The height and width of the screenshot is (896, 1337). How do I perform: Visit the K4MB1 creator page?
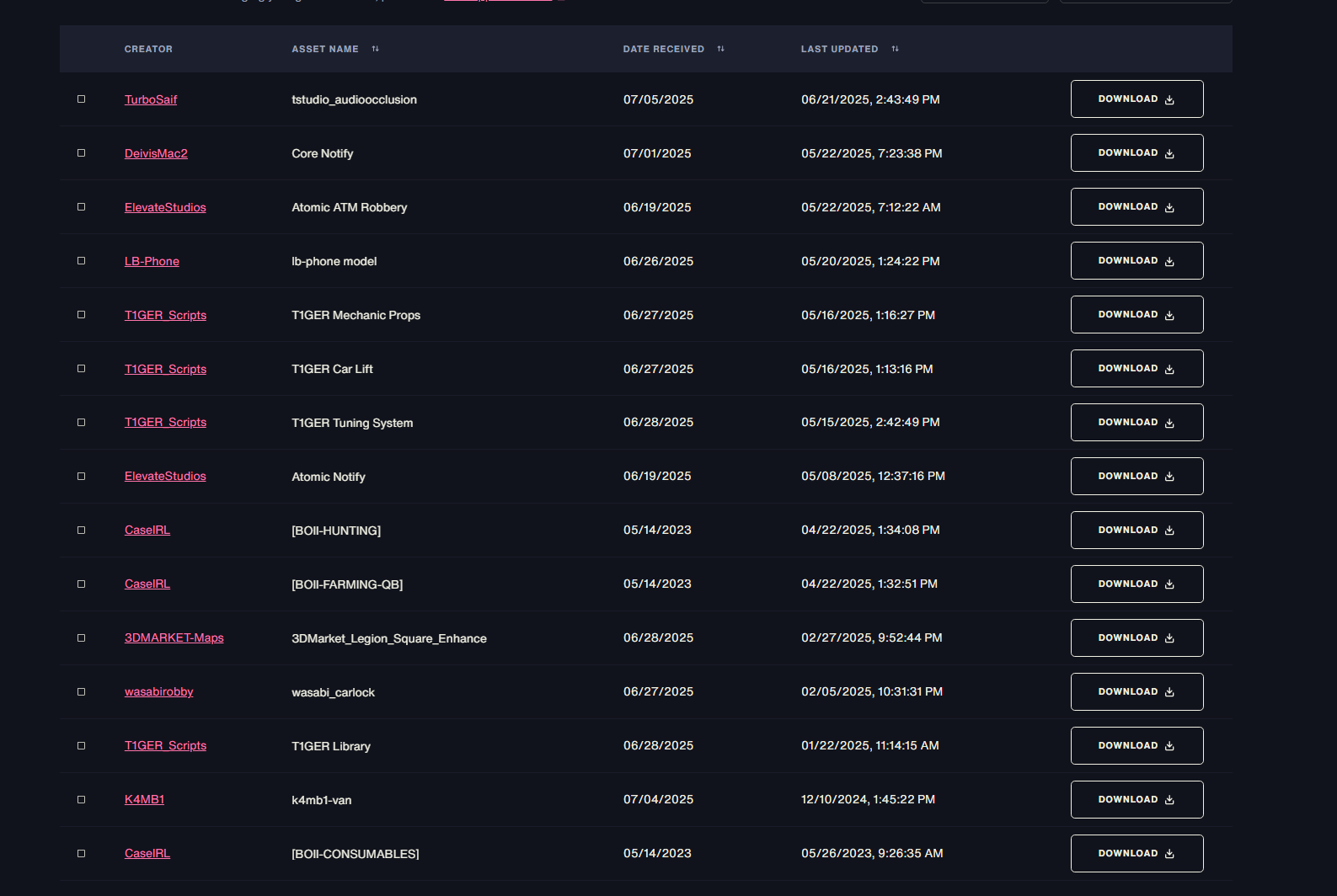pos(144,799)
